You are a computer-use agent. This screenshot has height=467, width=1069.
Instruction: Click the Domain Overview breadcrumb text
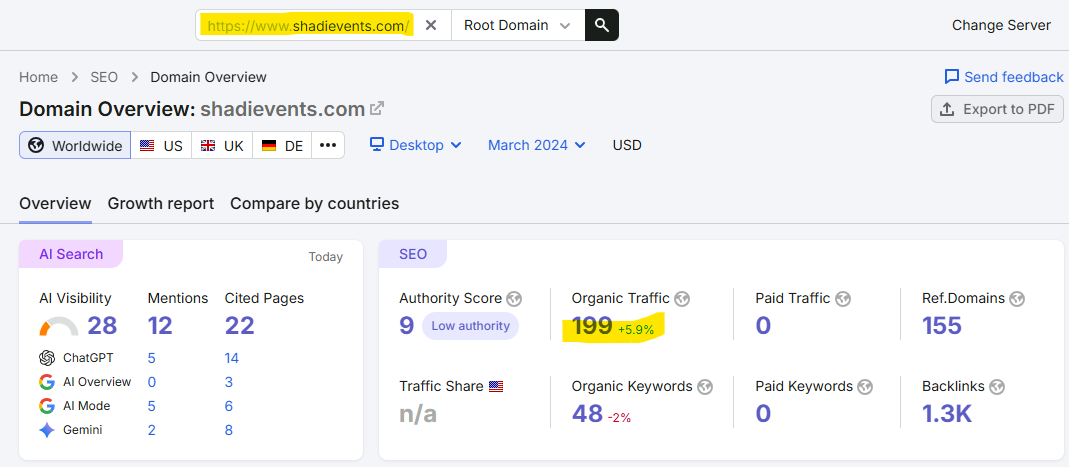pyautogui.click(x=209, y=77)
